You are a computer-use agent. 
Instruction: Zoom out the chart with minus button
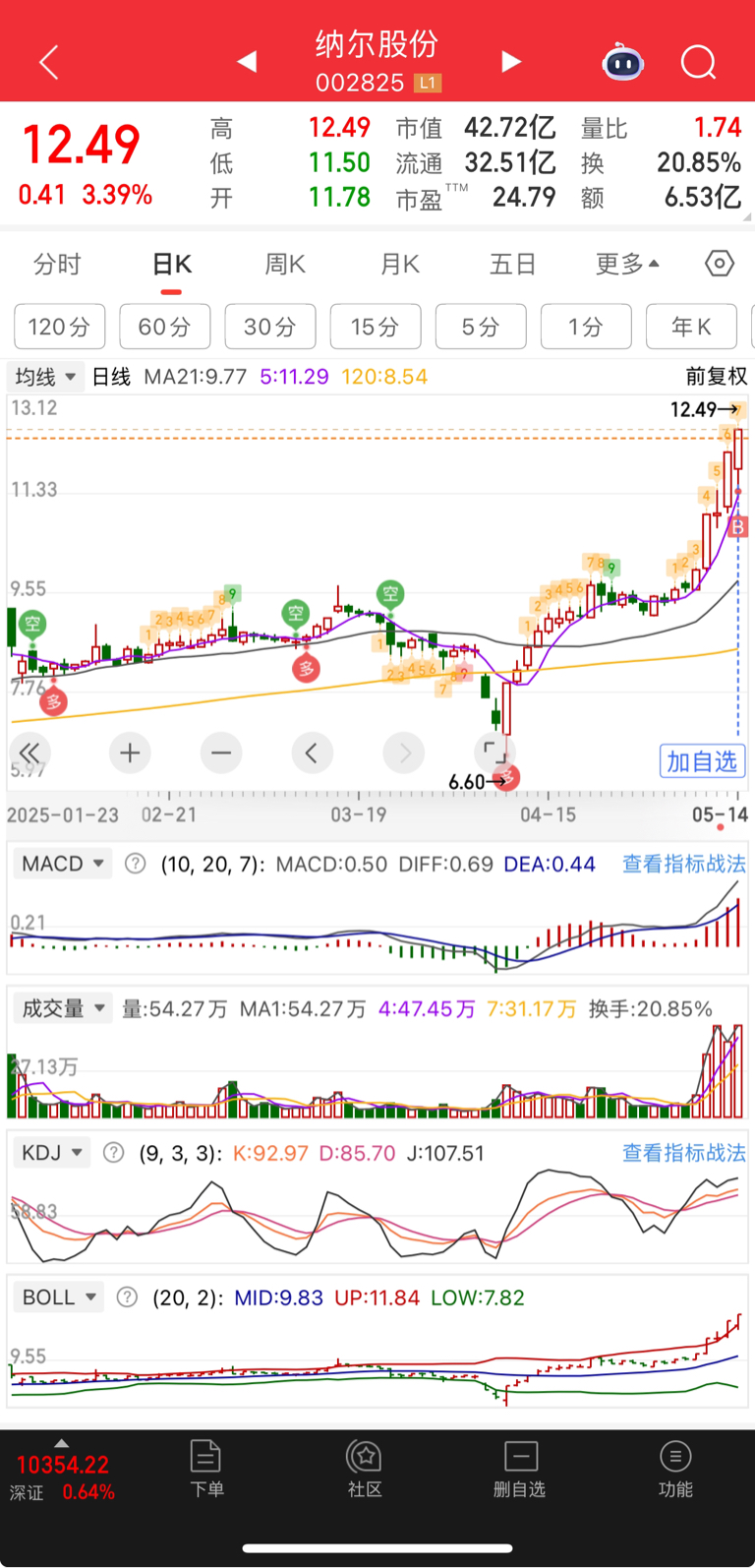[221, 754]
